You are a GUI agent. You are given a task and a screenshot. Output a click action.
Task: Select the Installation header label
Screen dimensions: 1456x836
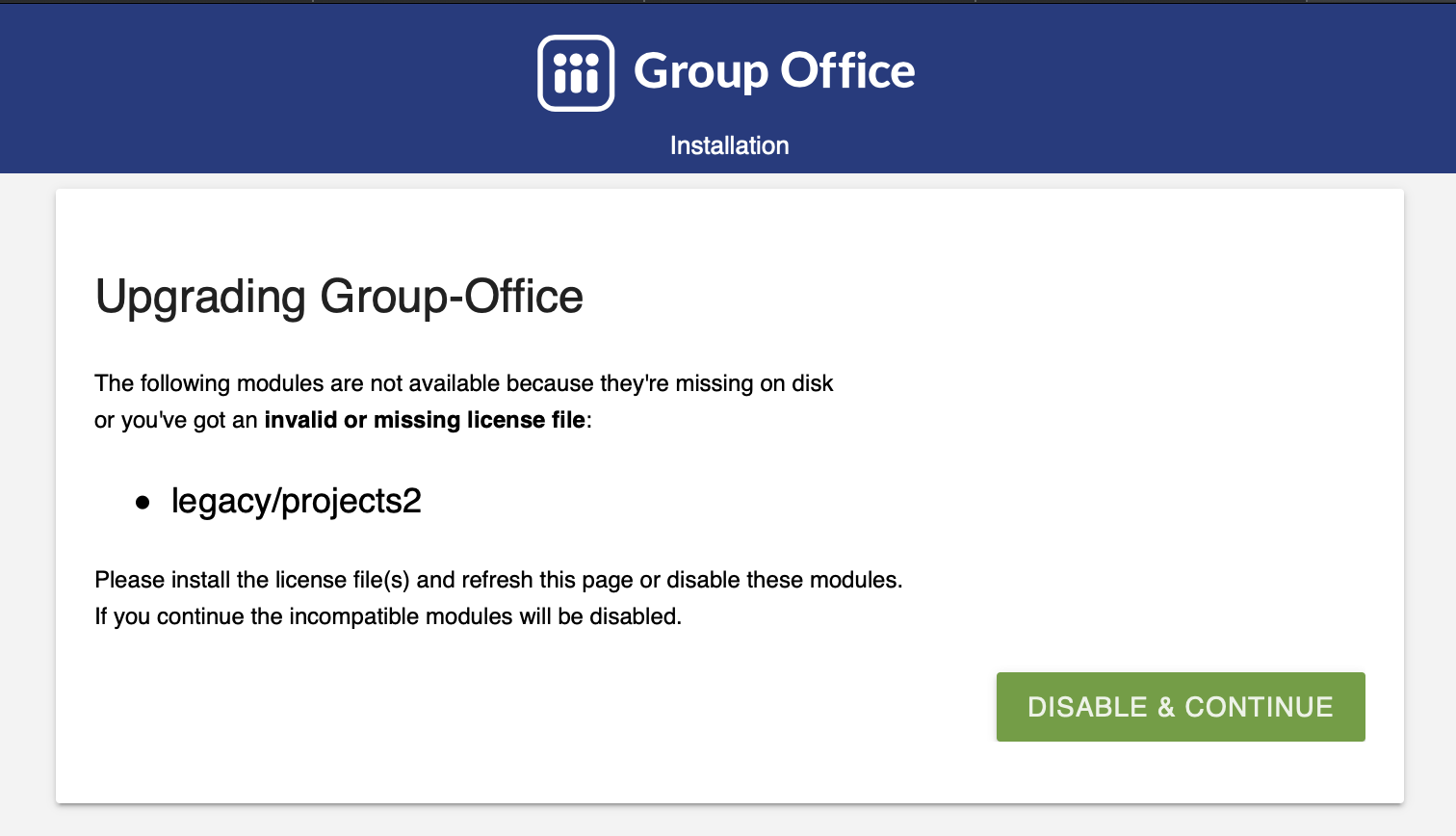(729, 145)
